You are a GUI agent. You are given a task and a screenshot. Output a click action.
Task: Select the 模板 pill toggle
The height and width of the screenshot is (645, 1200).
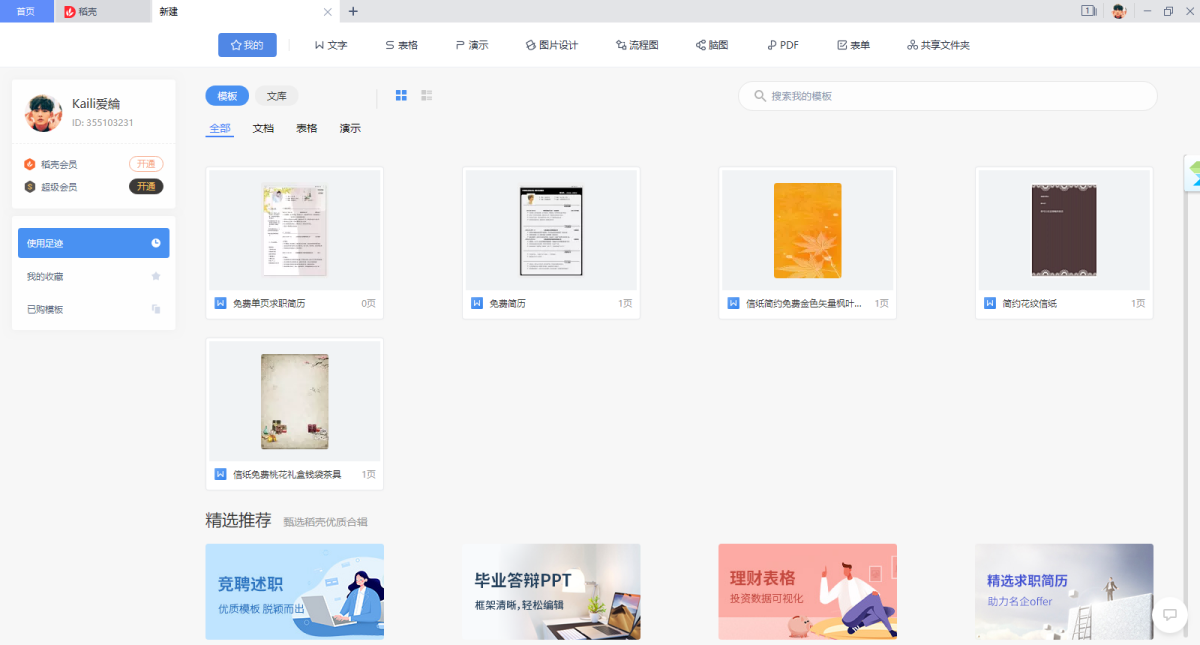pos(227,96)
